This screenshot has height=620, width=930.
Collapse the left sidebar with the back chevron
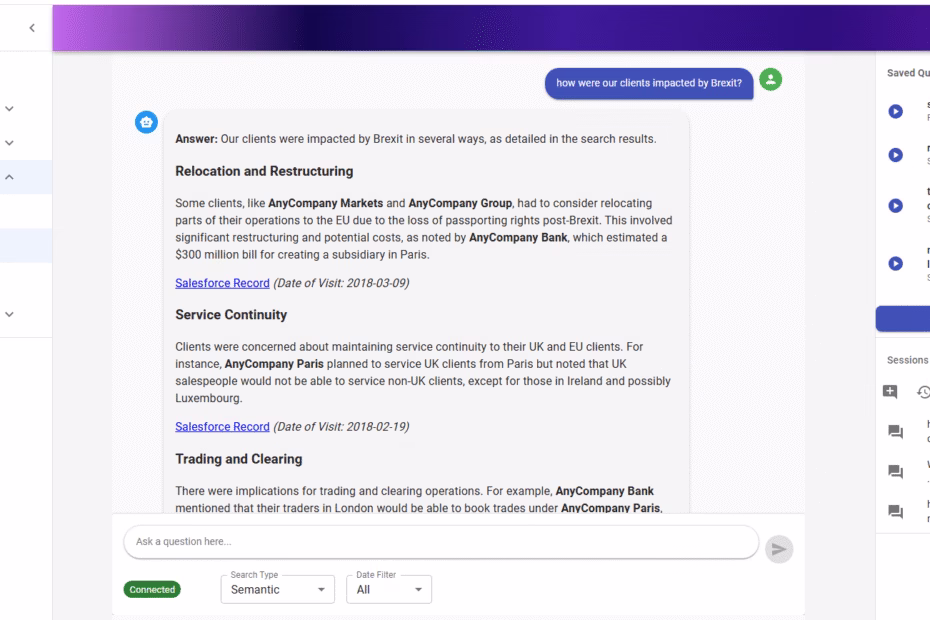coord(32,26)
